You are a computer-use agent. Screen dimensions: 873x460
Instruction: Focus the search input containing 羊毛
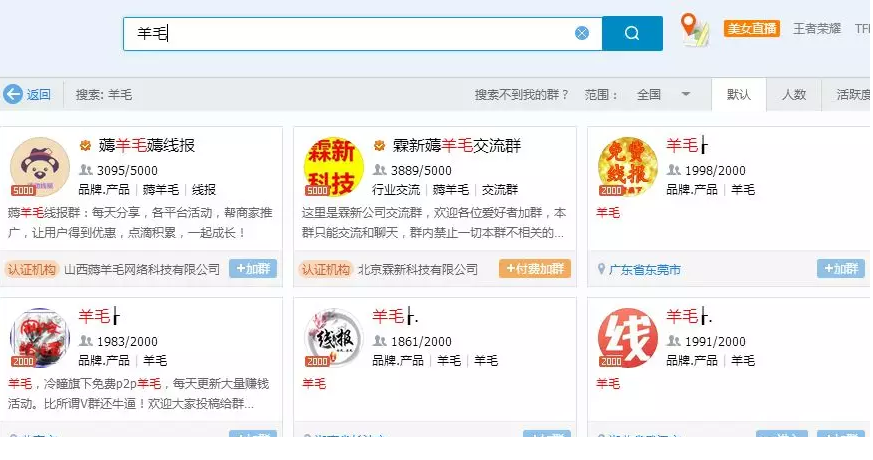(x=362, y=33)
